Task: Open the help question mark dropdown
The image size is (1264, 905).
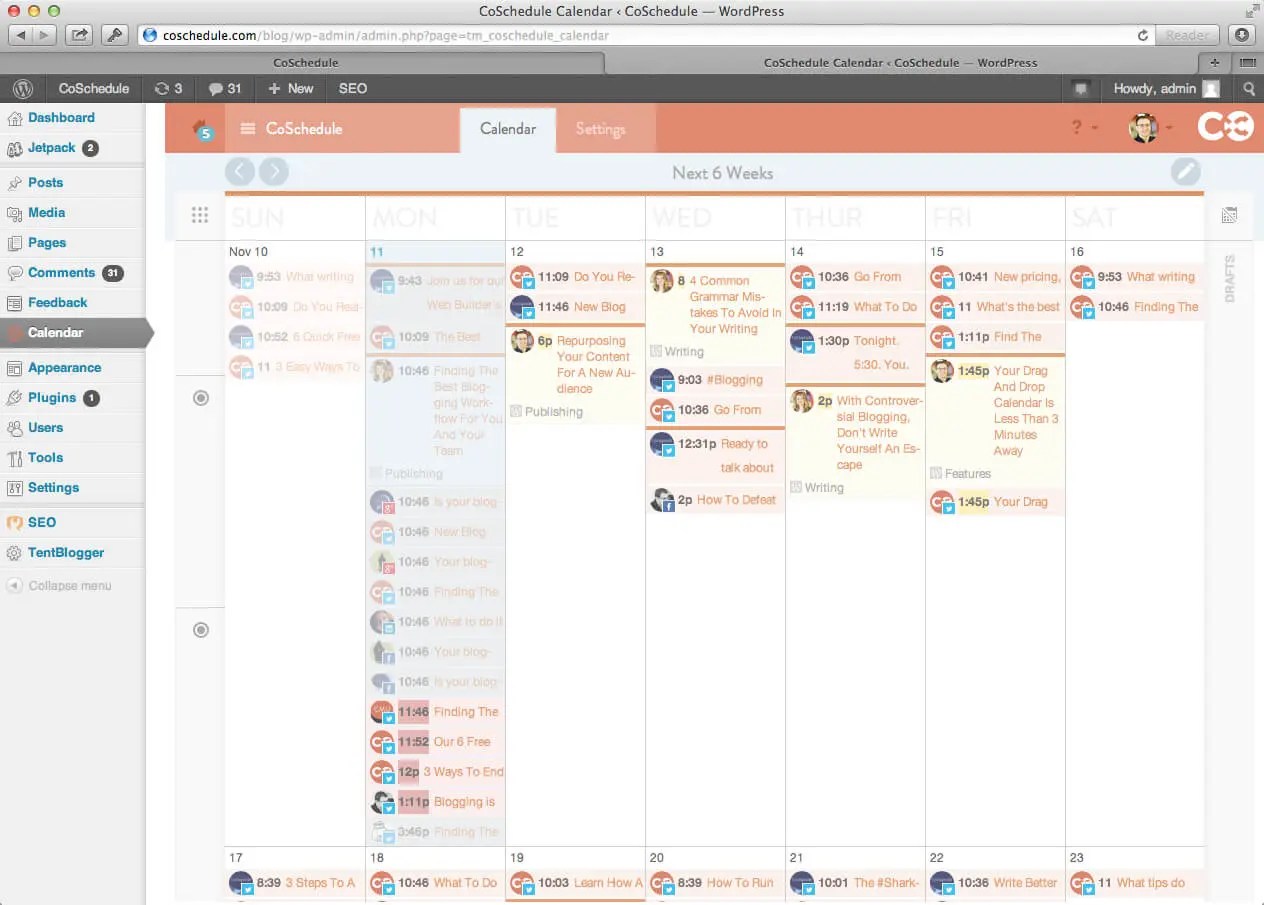Action: coord(1076,128)
